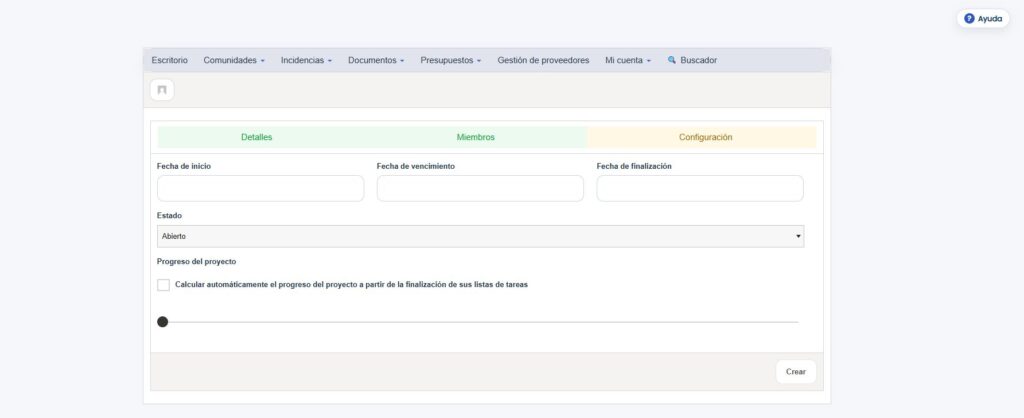The image size is (1024, 418).
Task: Enable automatic project progress calculation checkbox
Action: pos(163,285)
